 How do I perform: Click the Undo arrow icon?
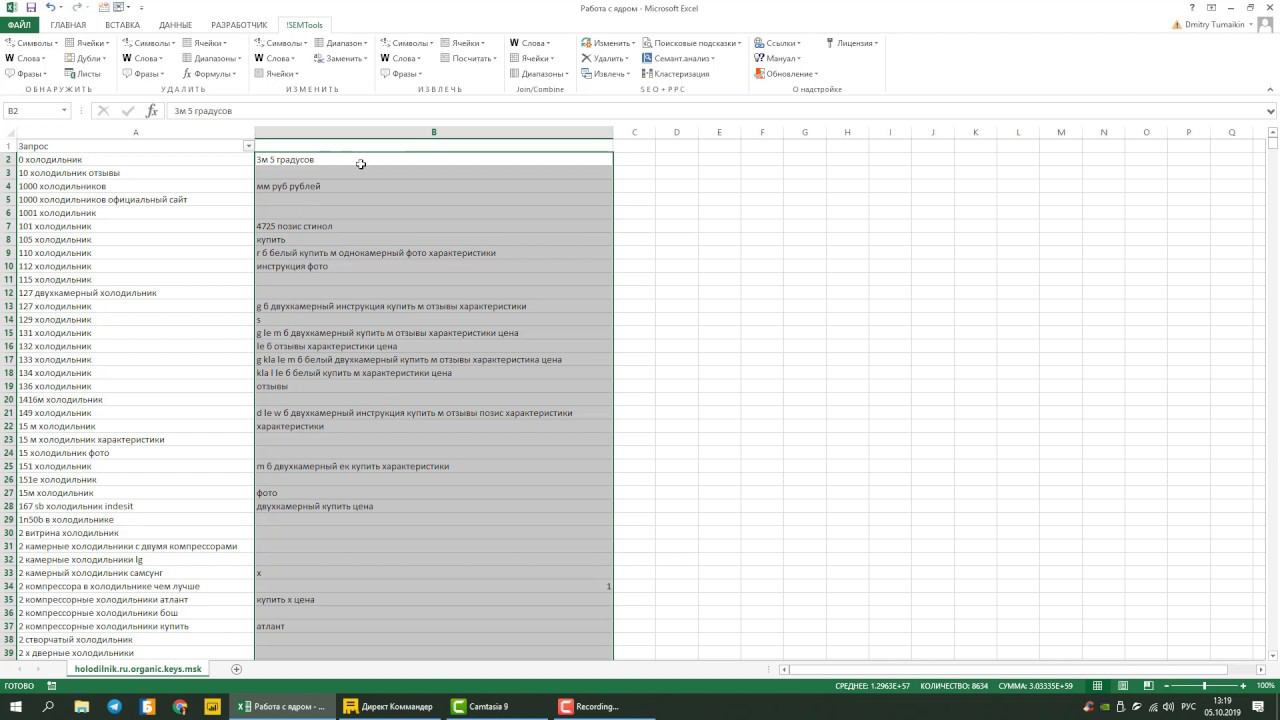click(x=50, y=8)
